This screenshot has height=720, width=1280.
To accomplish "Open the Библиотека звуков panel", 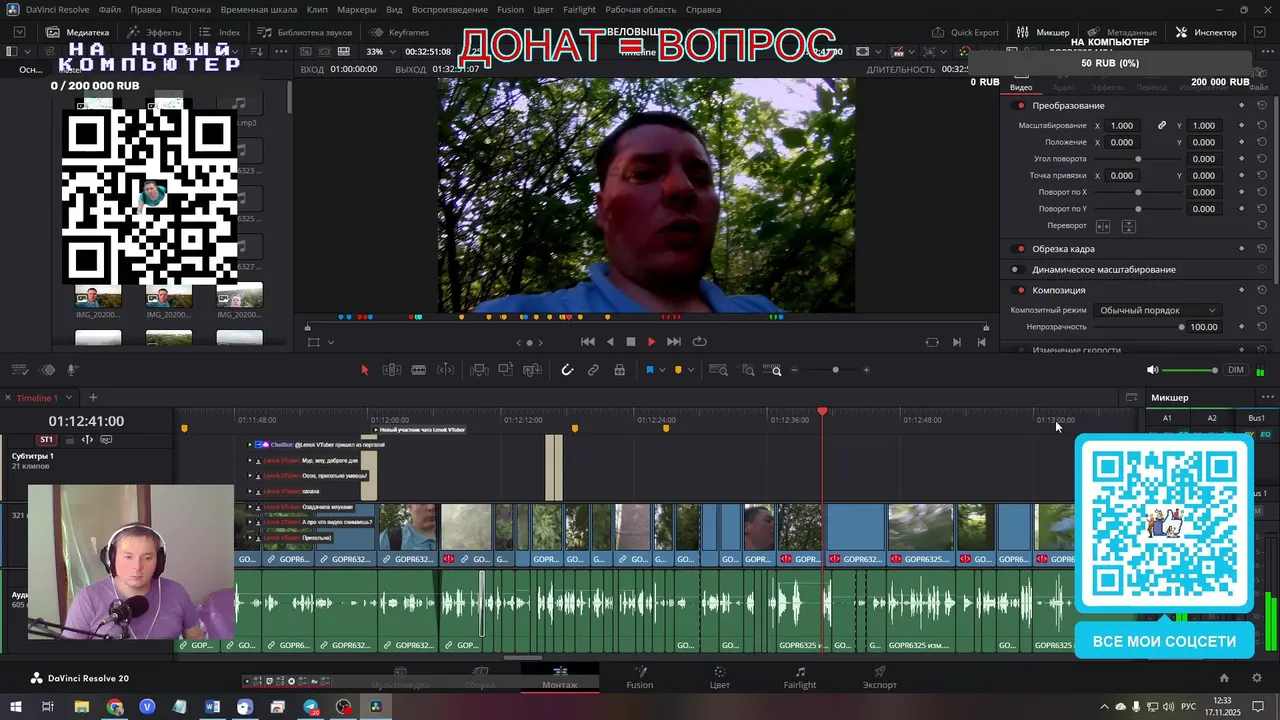I will pos(305,32).
